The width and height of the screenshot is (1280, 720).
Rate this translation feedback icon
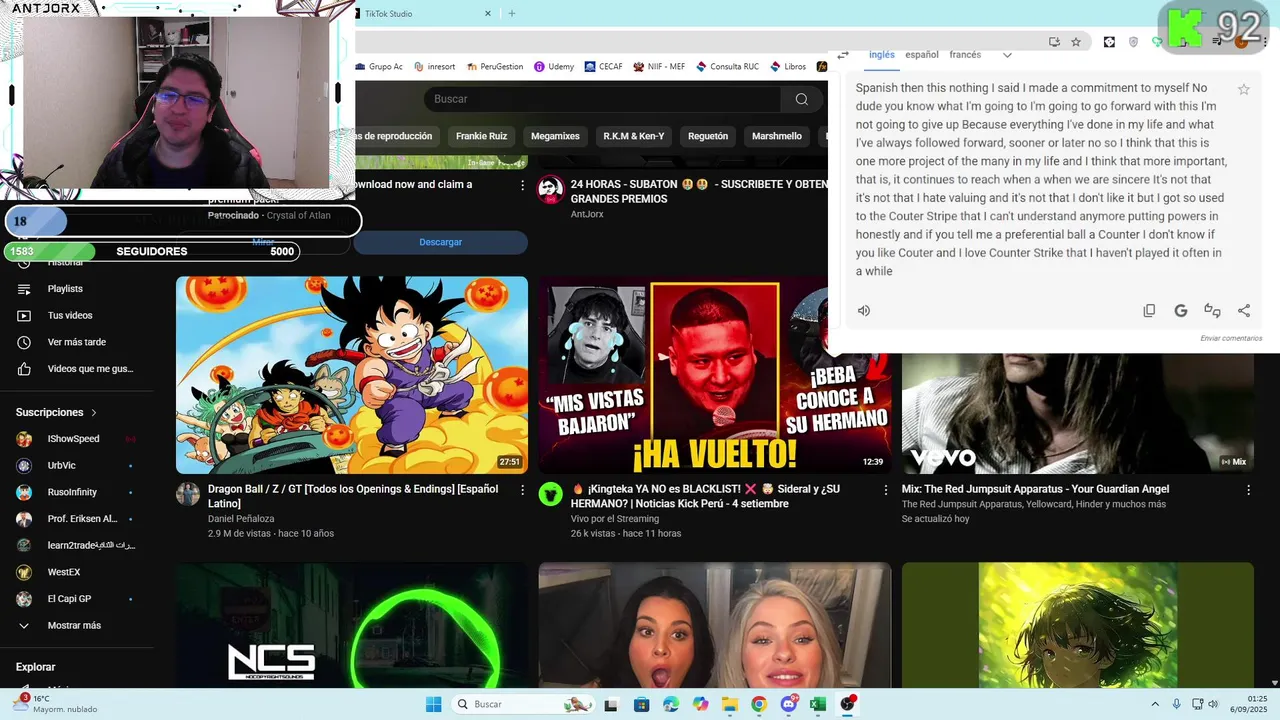pyautogui.click(x=1212, y=311)
